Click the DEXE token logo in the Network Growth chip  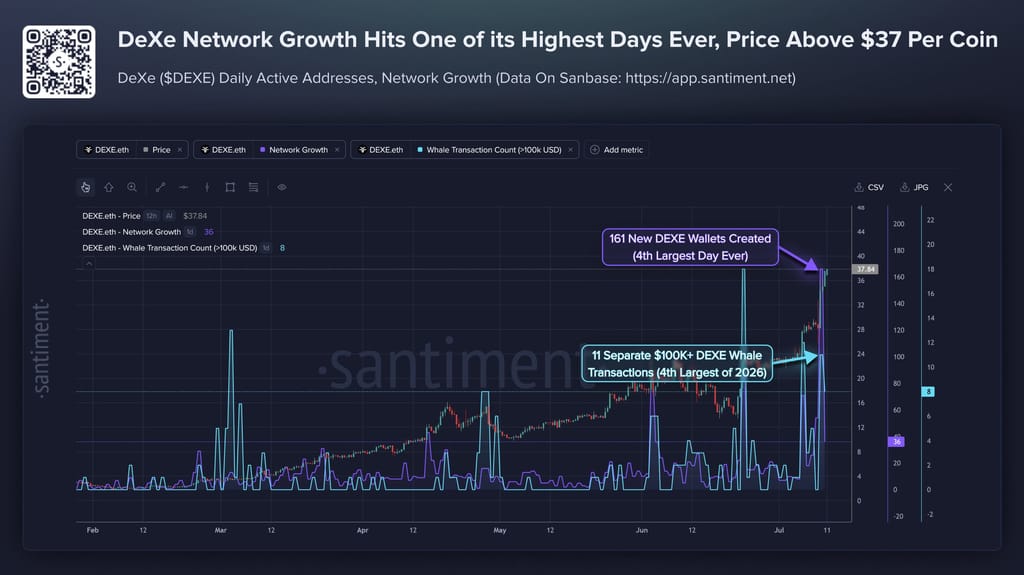click(205, 150)
